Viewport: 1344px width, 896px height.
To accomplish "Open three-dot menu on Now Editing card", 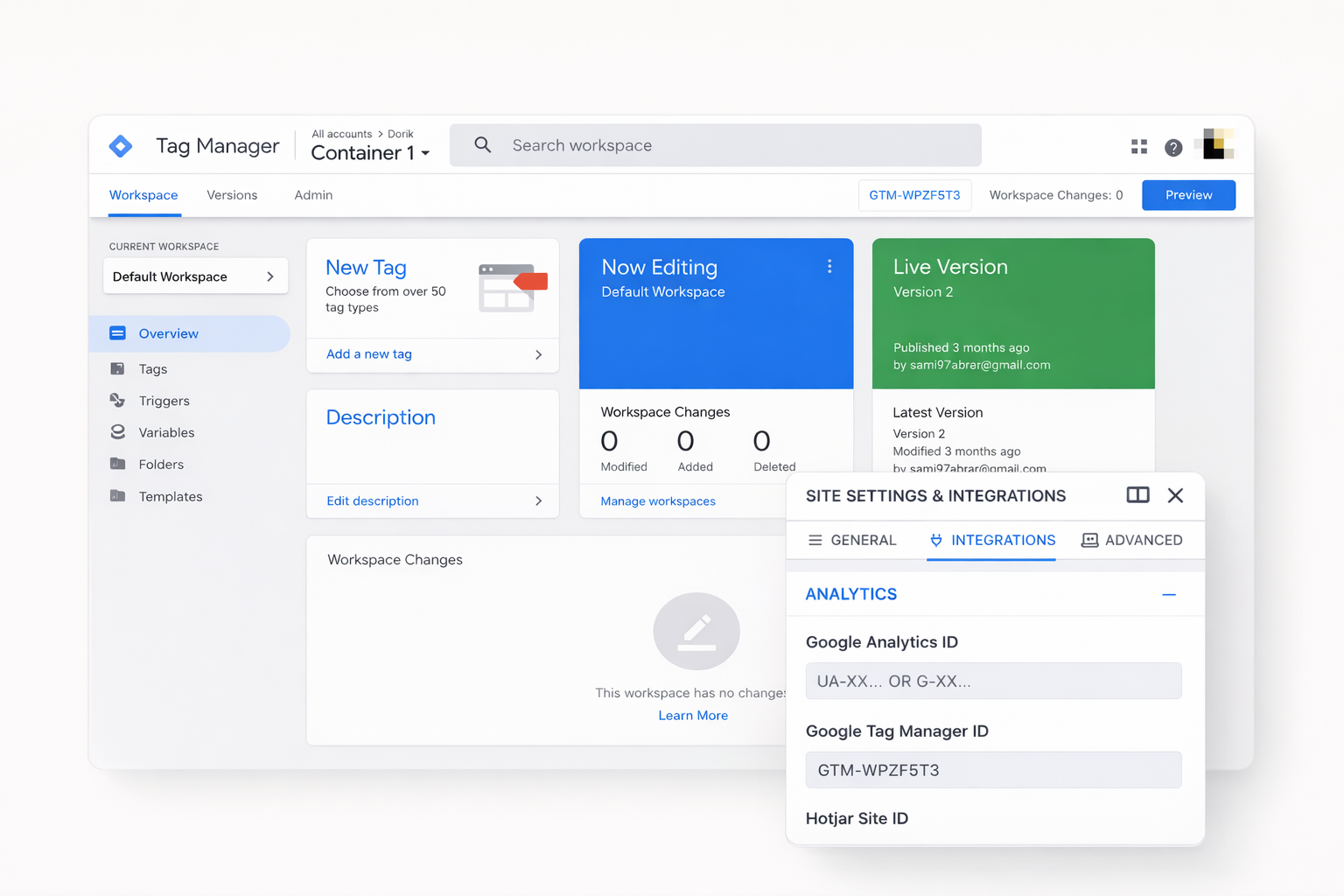I will (x=829, y=267).
